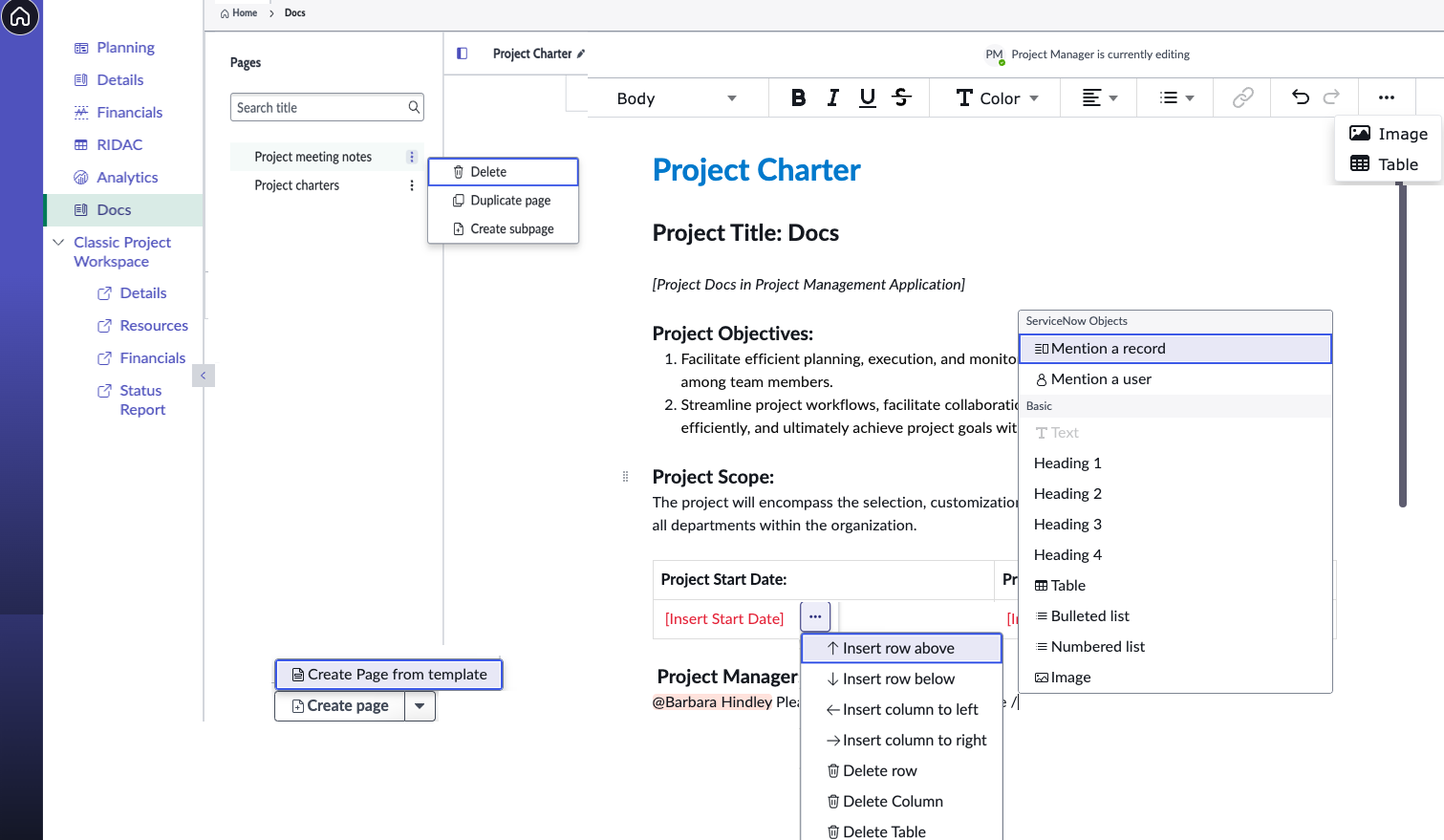Click the home icon in top-left corner
This screenshot has height=840, width=1444.
pyautogui.click(x=20, y=16)
